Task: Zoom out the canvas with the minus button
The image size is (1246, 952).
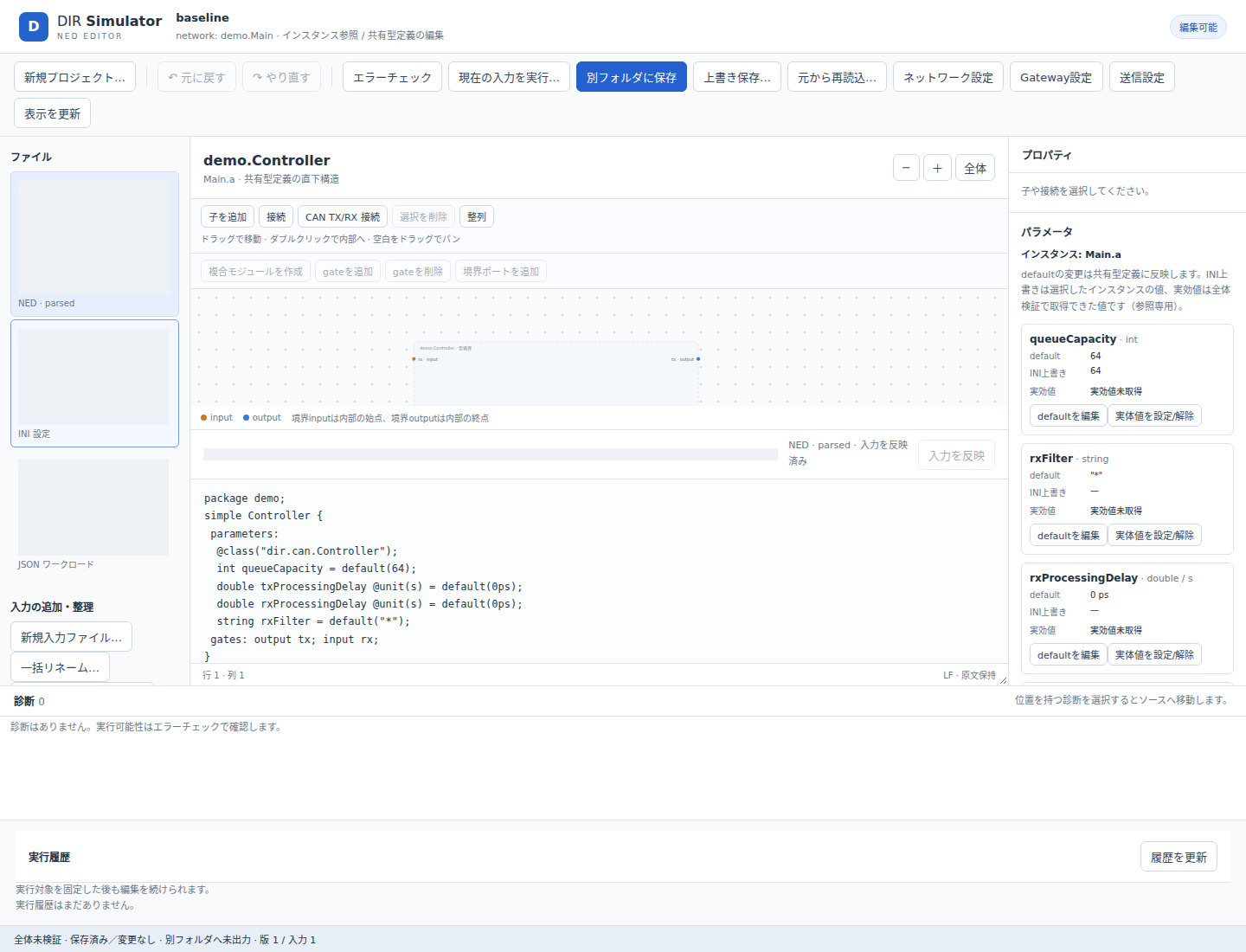Action: [906, 168]
